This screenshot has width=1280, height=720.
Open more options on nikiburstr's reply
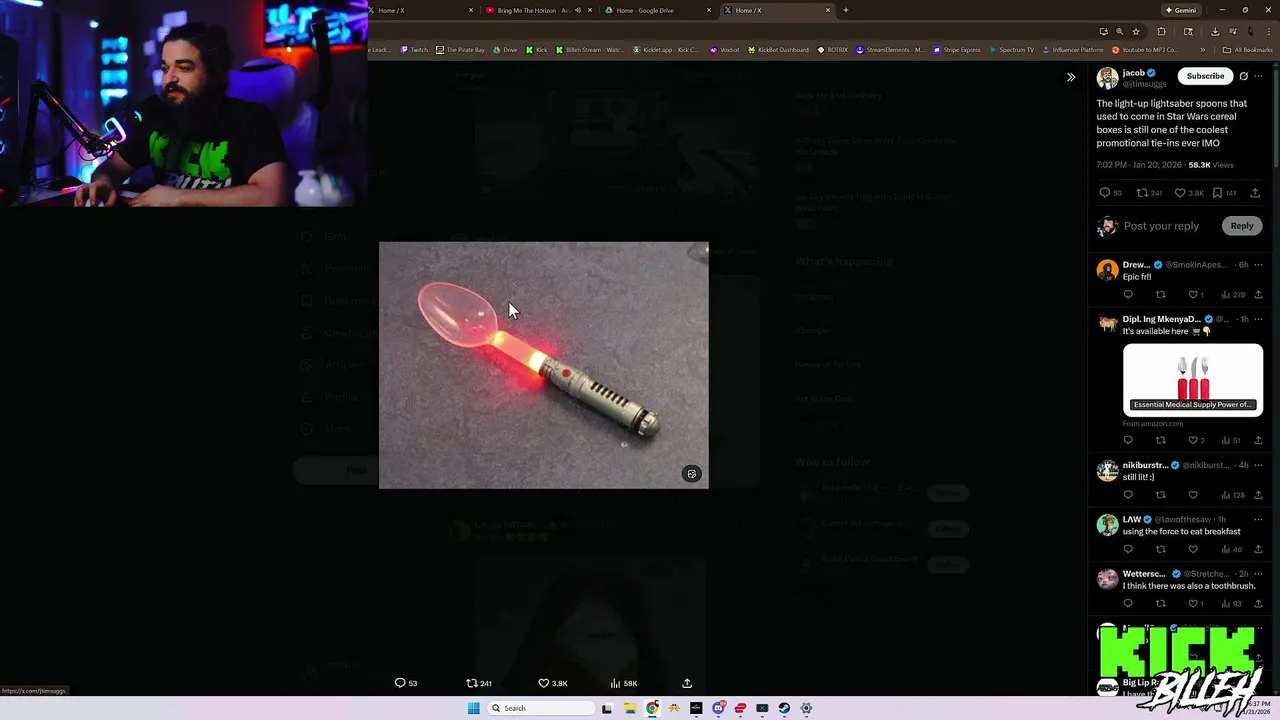[x=1258, y=465]
